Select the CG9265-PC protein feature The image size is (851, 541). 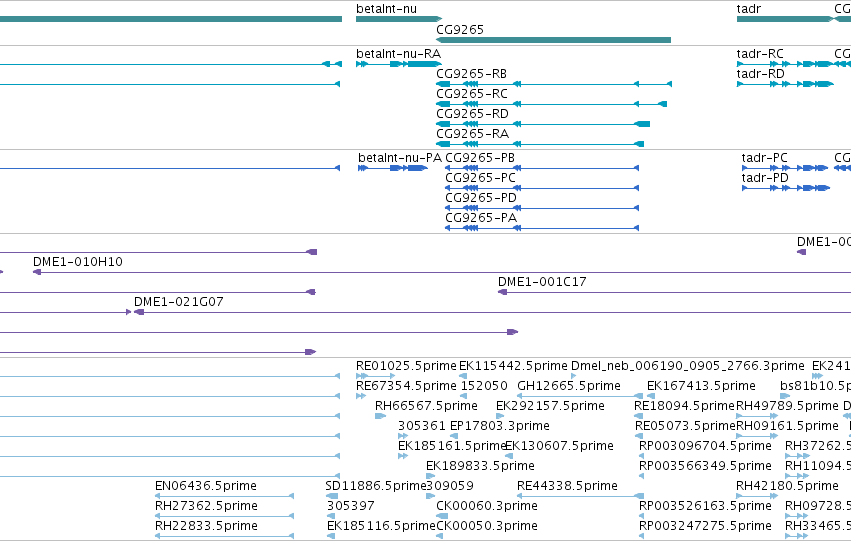(542, 188)
